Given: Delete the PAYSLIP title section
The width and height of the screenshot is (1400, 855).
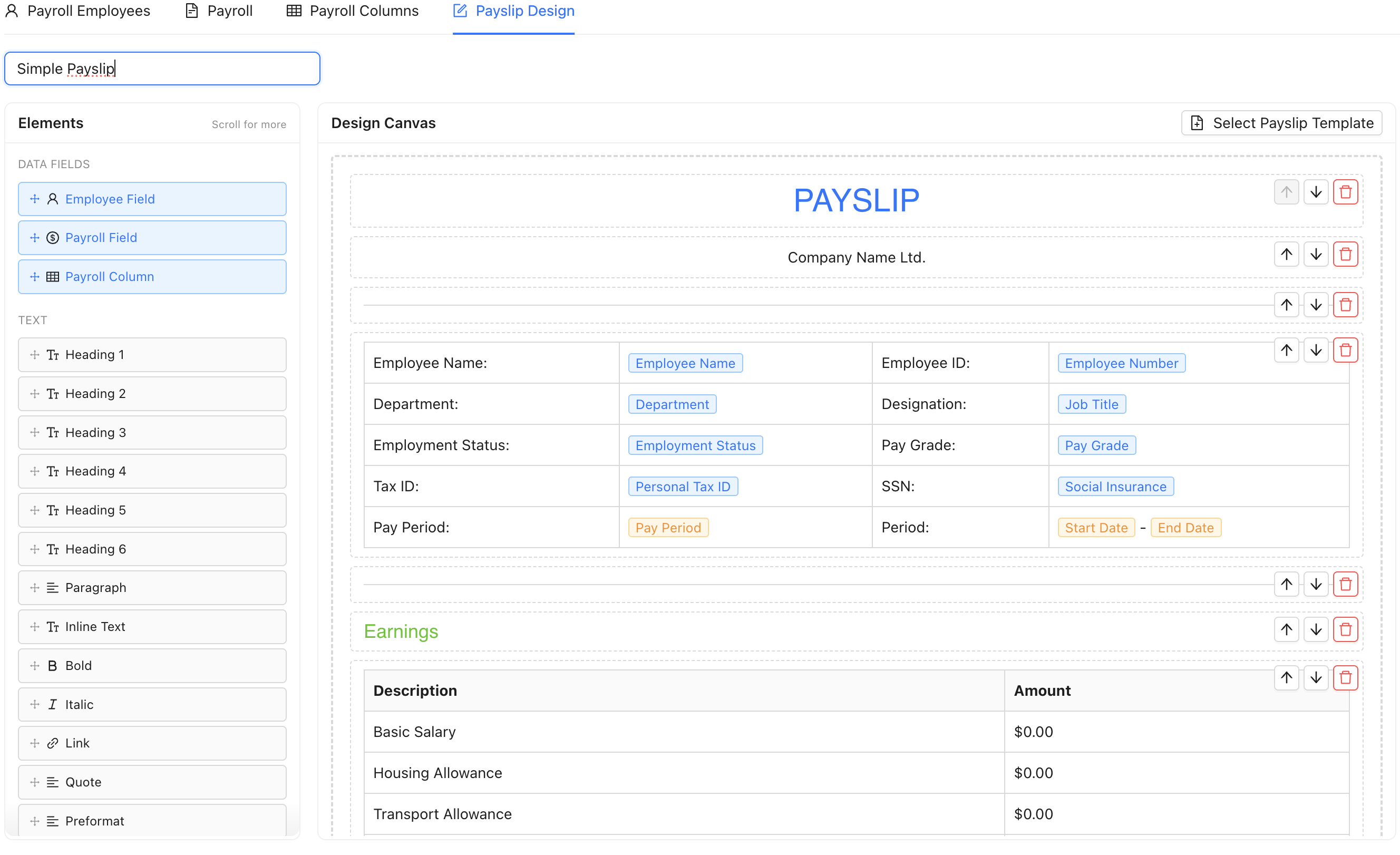Looking at the screenshot, I should coord(1346,191).
